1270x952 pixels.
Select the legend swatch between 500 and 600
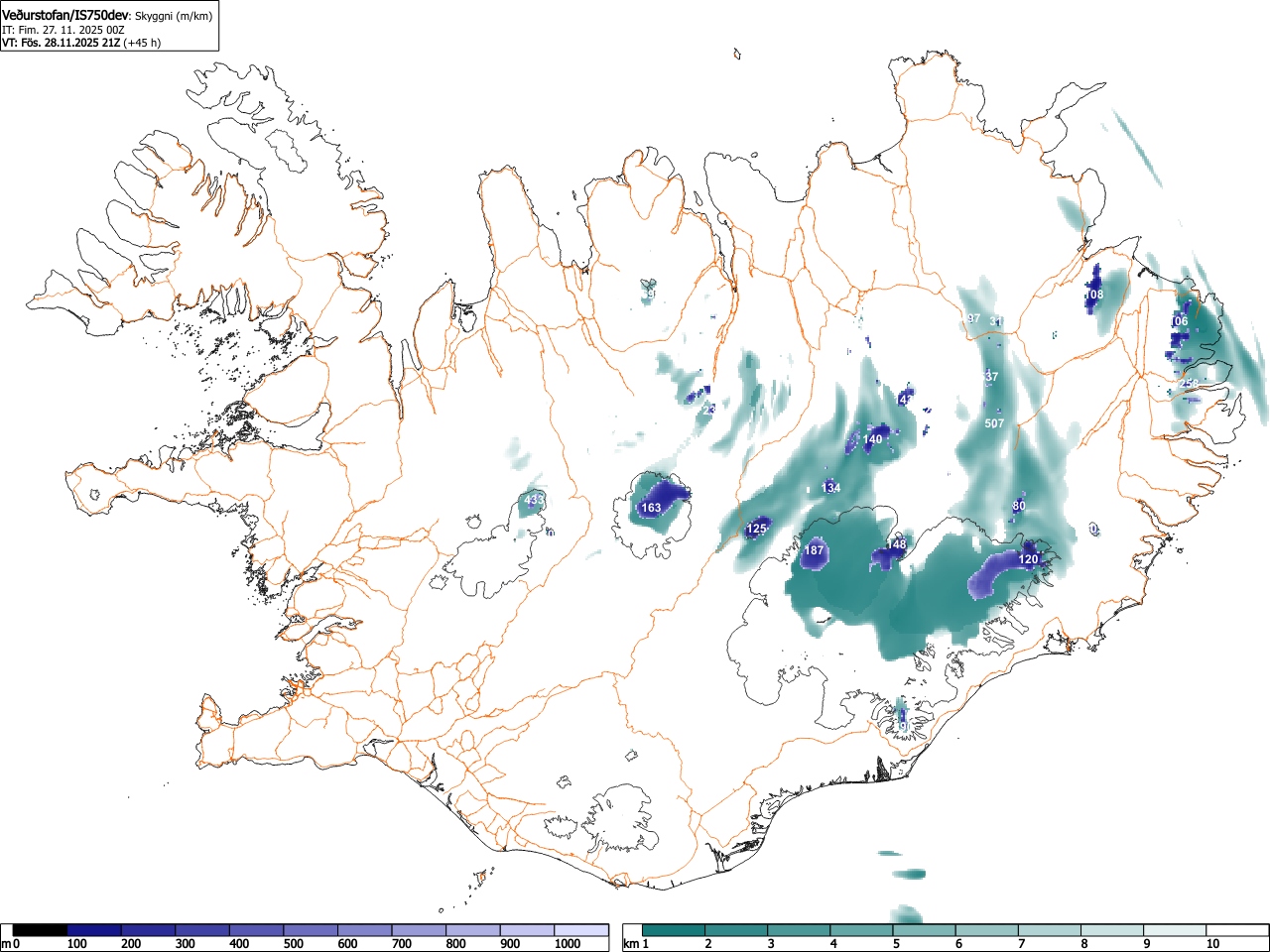click(311, 930)
